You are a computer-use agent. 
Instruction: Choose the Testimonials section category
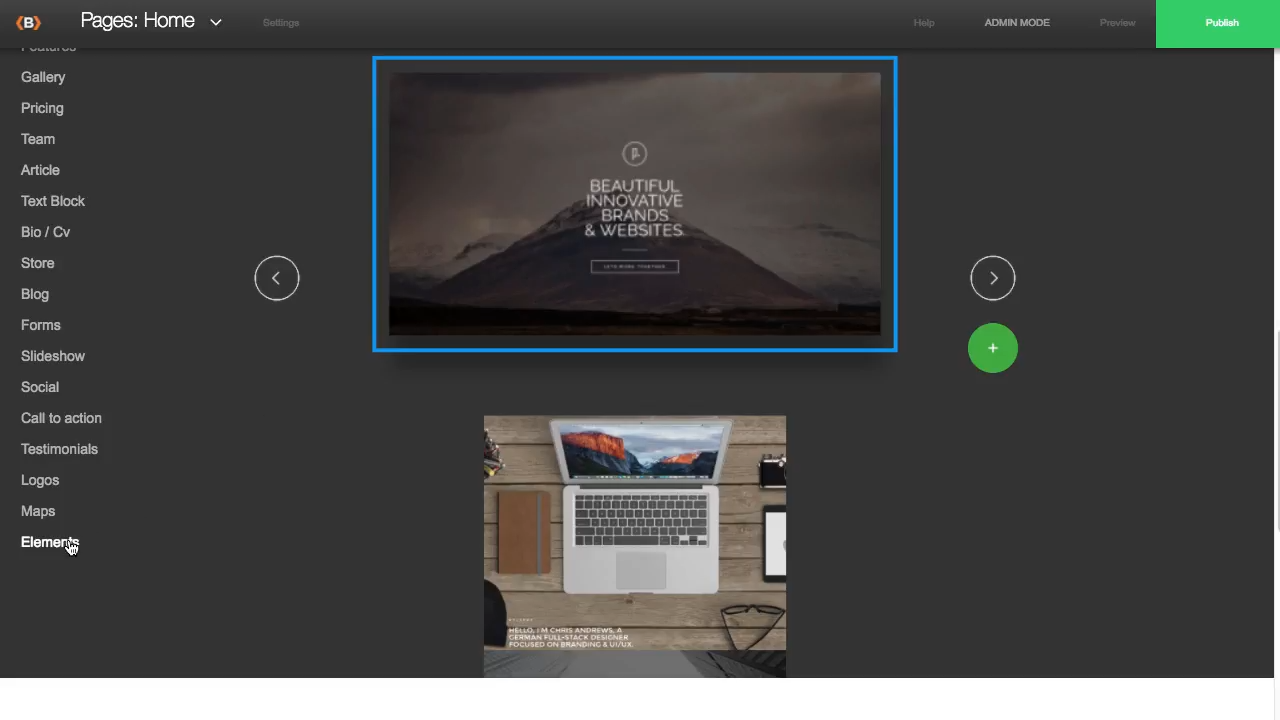pyautogui.click(x=59, y=449)
